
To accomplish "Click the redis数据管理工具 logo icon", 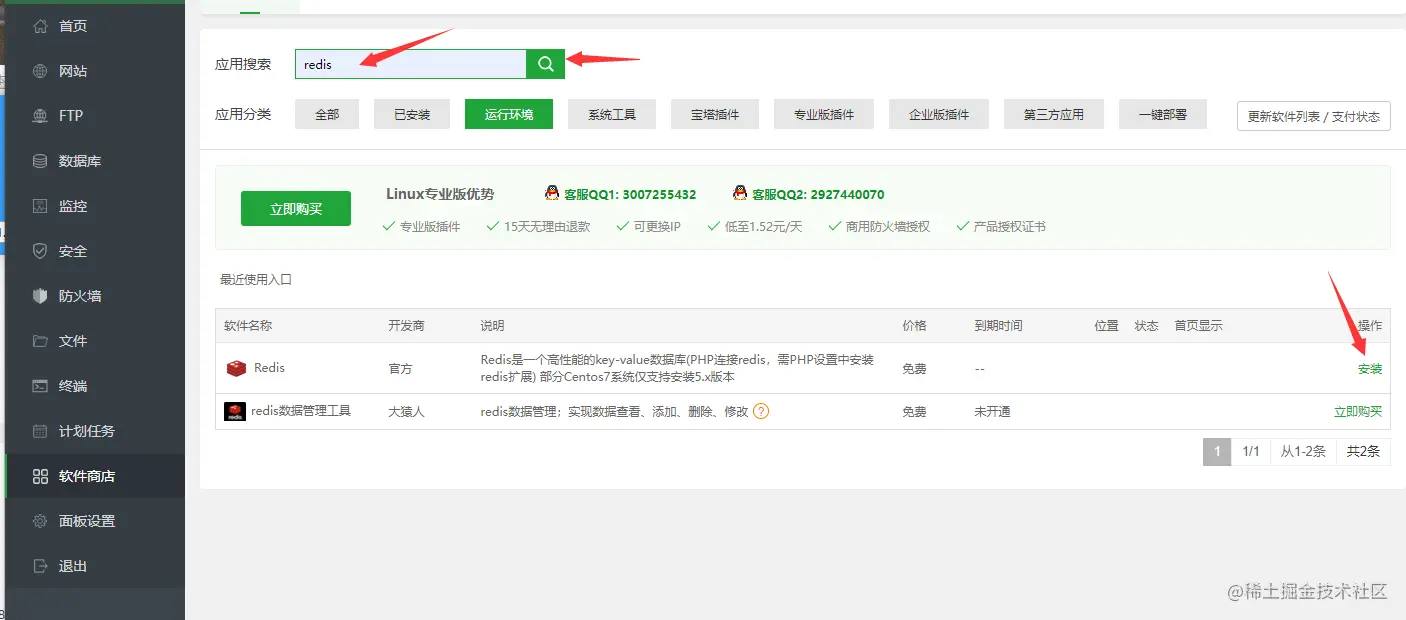I will 235,411.
